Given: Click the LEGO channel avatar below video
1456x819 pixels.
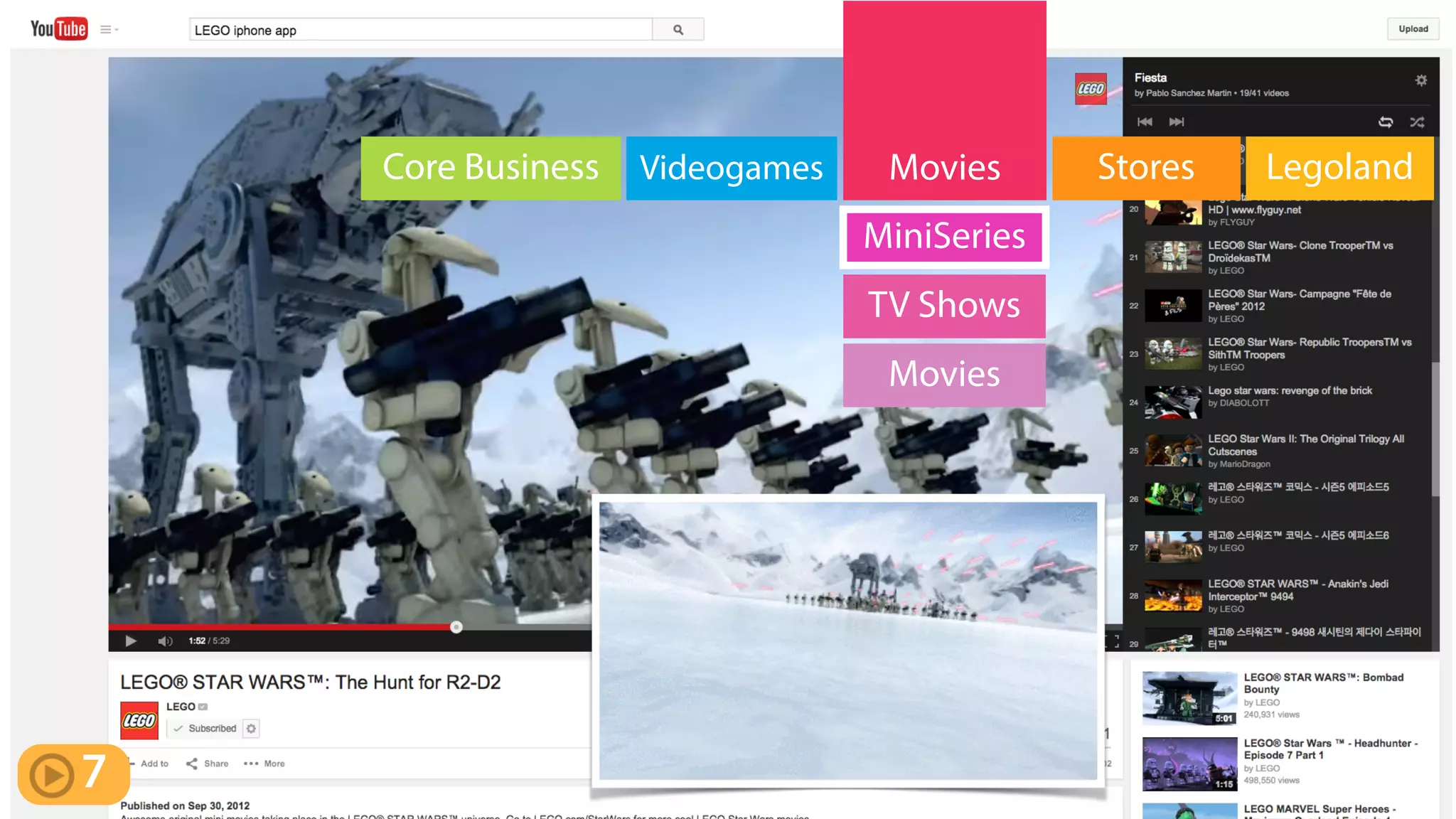Looking at the screenshot, I should (139, 720).
